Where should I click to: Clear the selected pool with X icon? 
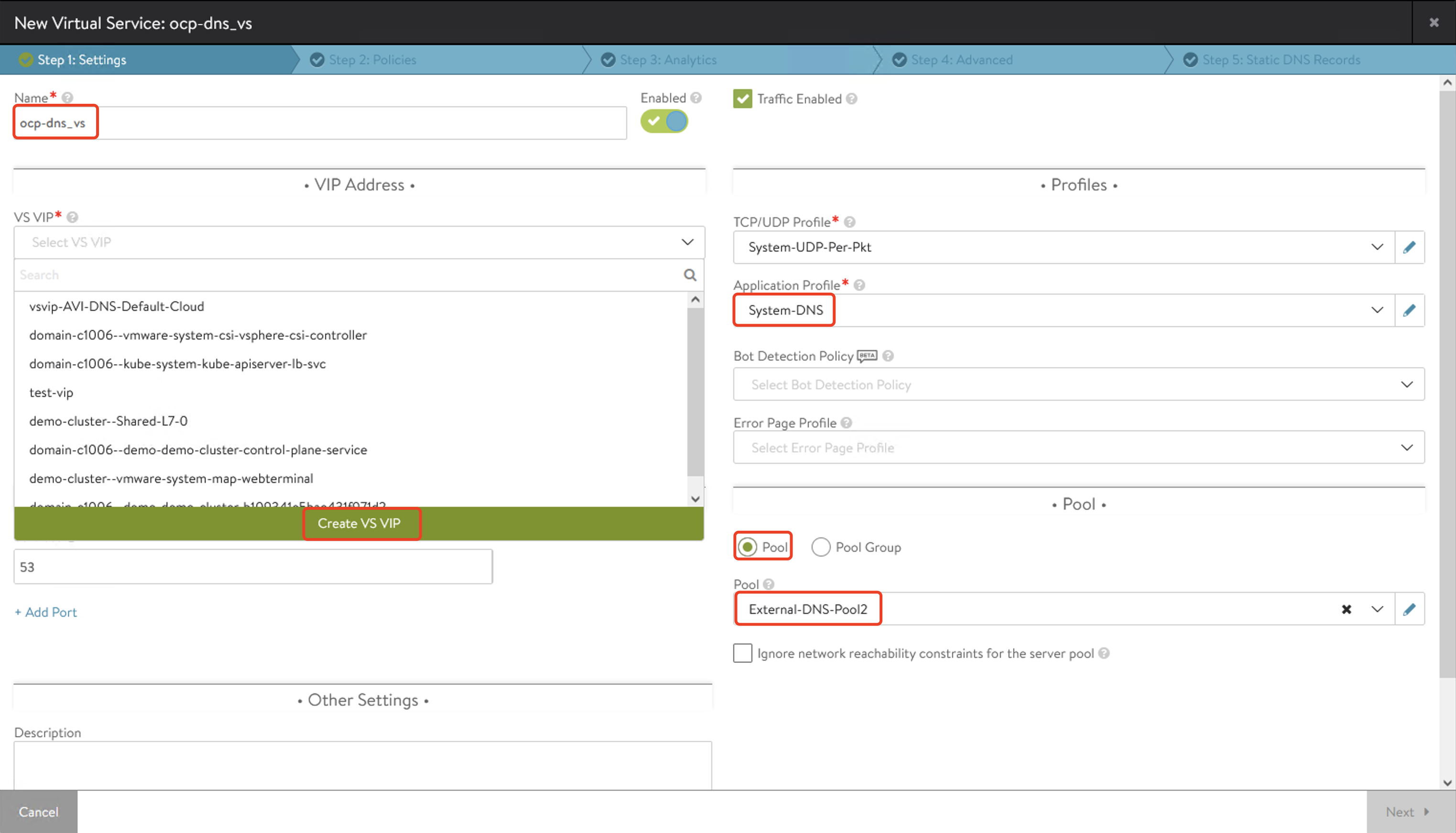click(x=1346, y=609)
